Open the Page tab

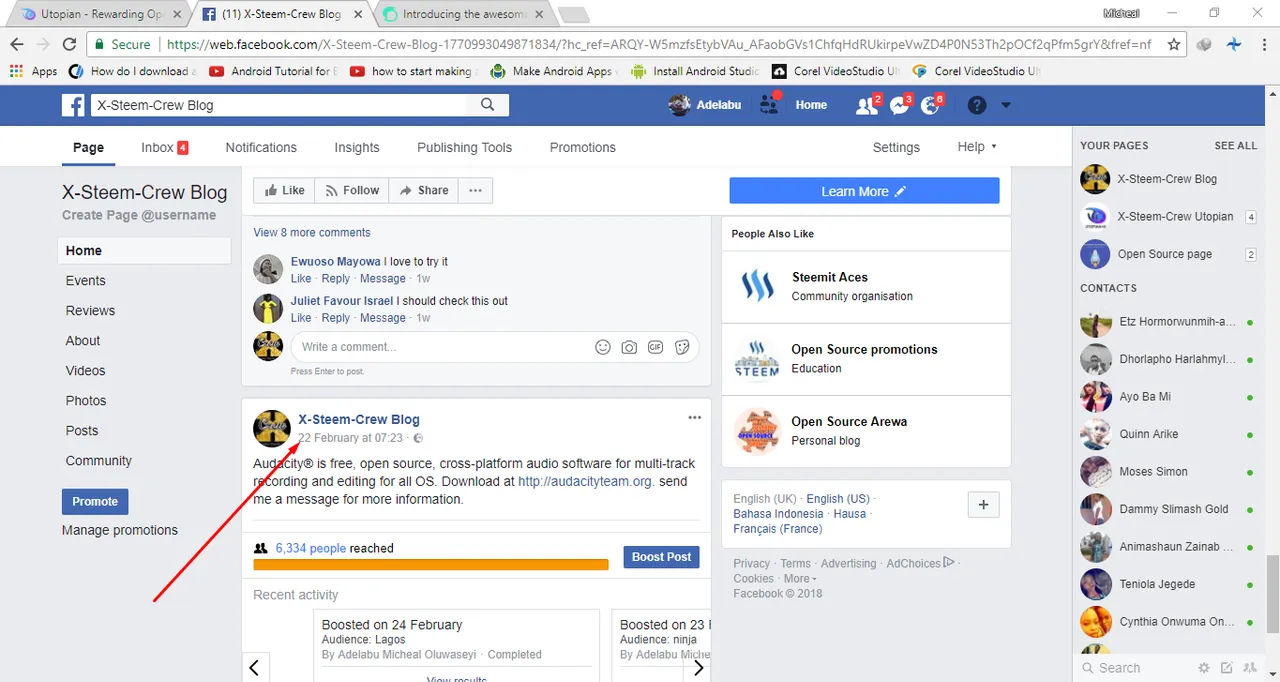click(x=88, y=147)
